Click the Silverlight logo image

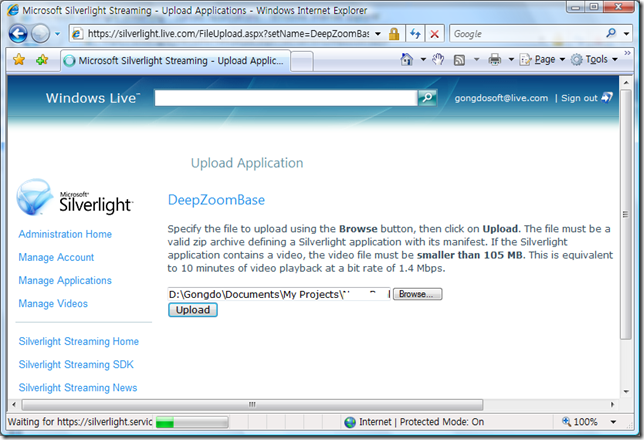click(75, 197)
